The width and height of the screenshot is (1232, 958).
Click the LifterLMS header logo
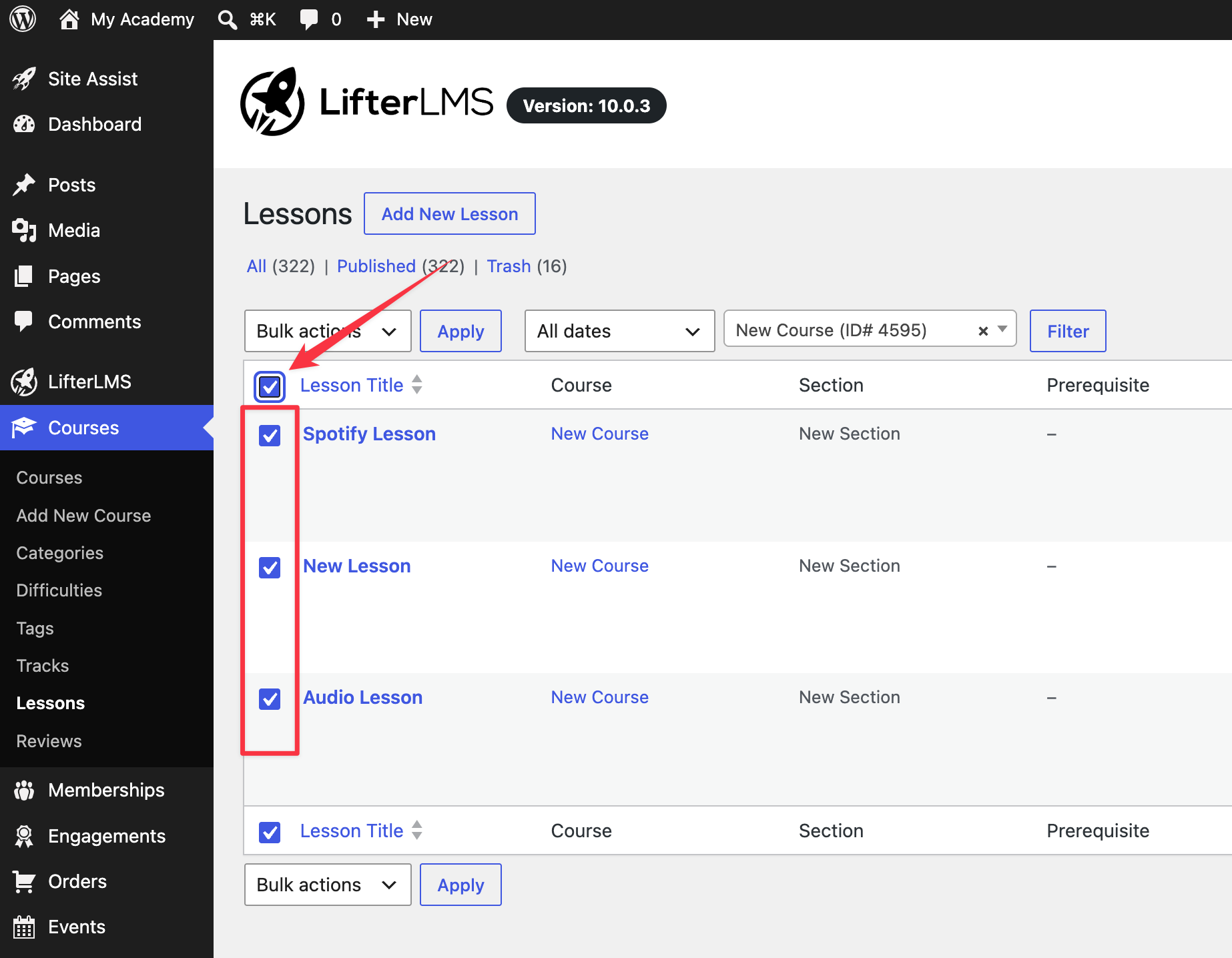[x=366, y=101]
